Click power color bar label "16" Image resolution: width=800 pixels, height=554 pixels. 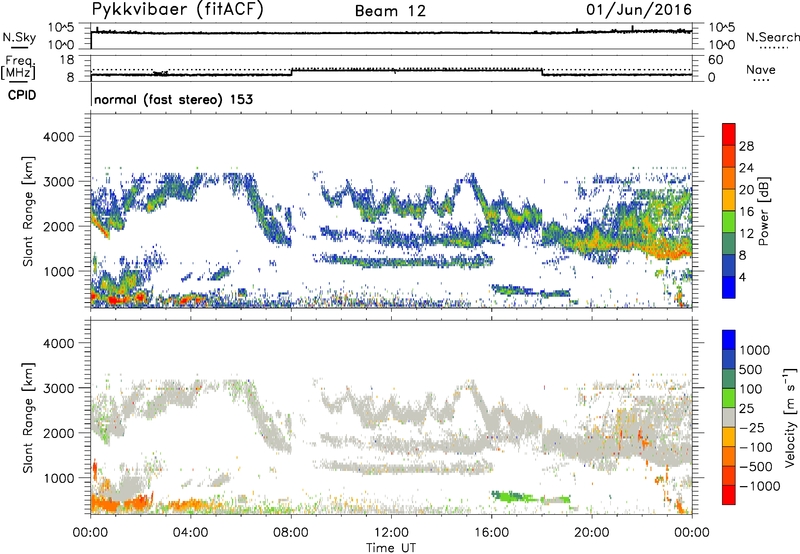pyautogui.click(x=746, y=212)
